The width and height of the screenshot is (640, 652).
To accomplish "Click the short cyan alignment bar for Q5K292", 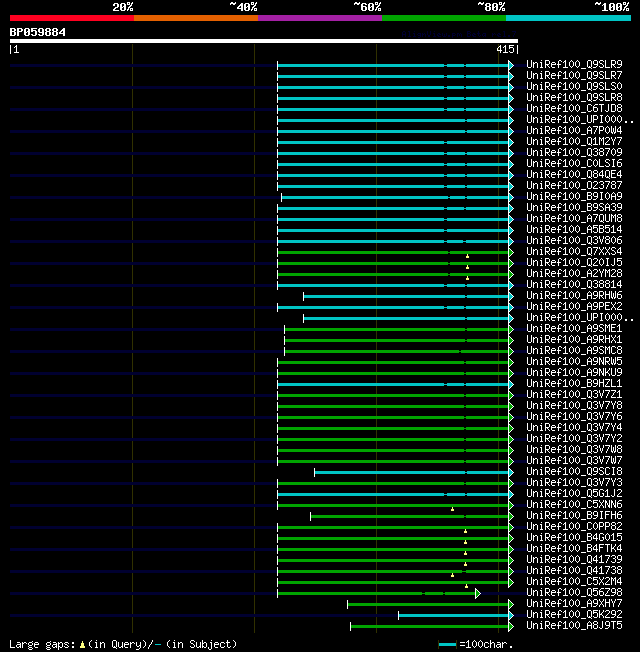I will click(454, 615).
